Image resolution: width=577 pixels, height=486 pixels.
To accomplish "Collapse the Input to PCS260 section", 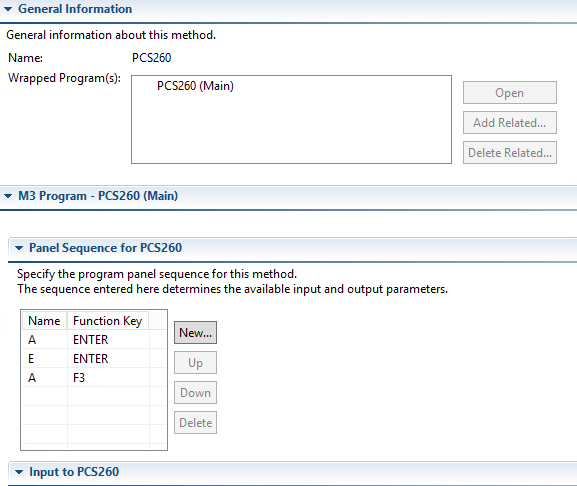I will coord(19,472).
